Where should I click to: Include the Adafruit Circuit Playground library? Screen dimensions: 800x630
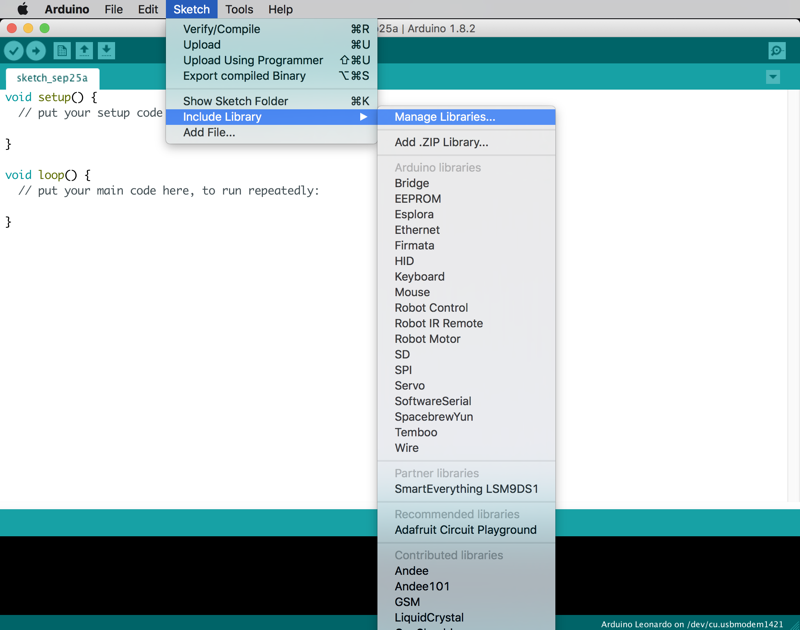tap(466, 530)
